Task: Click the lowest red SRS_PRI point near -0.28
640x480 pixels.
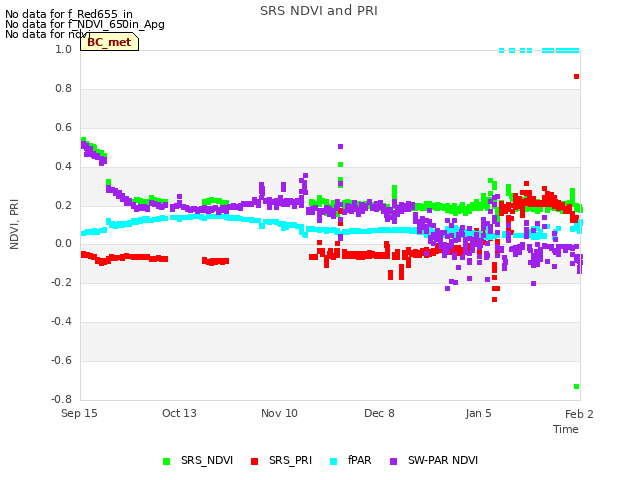Action: point(494,299)
